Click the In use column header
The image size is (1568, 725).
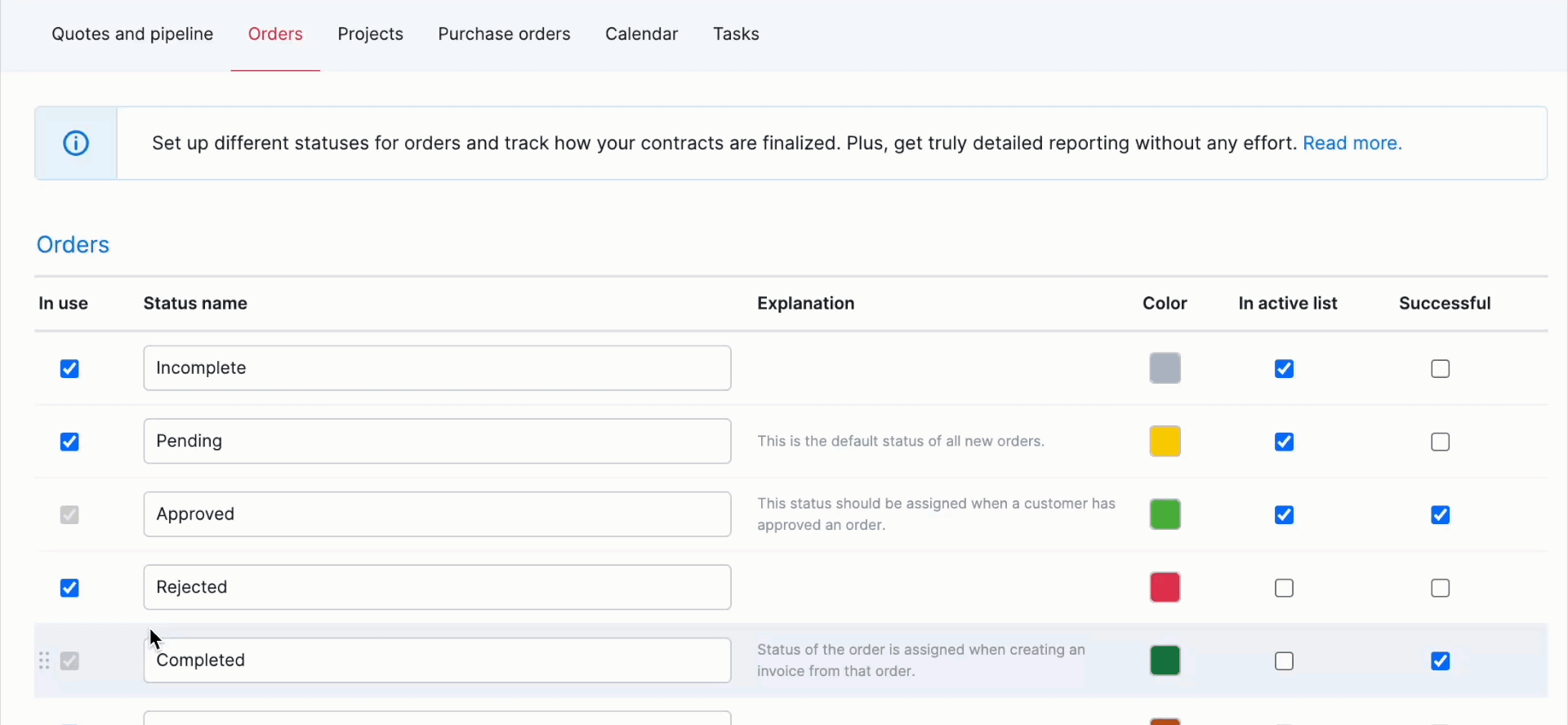(x=63, y=304)
